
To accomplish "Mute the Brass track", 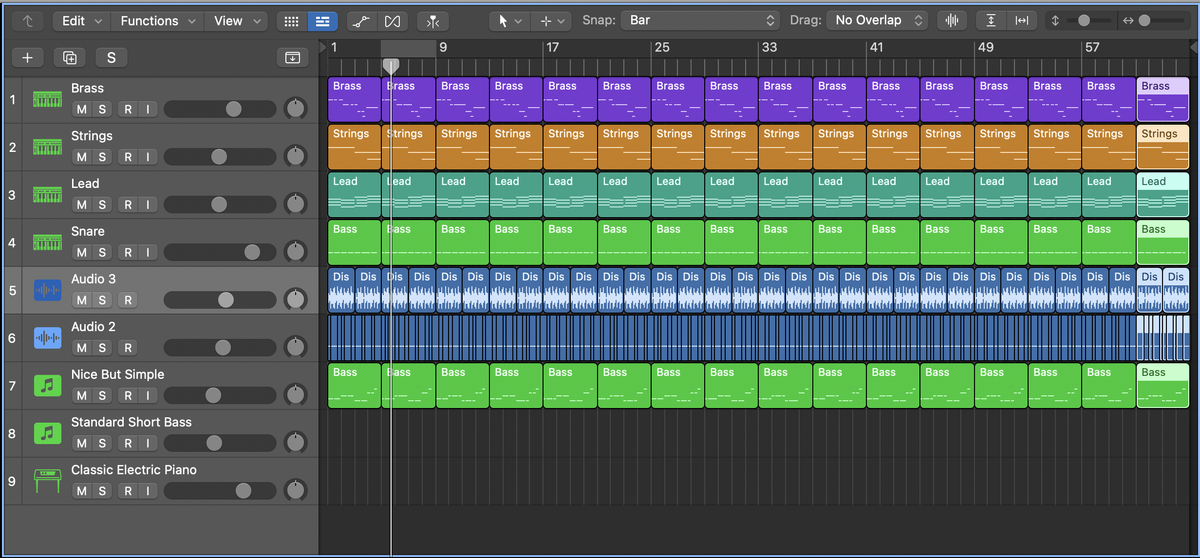I will tap(81, 109).
